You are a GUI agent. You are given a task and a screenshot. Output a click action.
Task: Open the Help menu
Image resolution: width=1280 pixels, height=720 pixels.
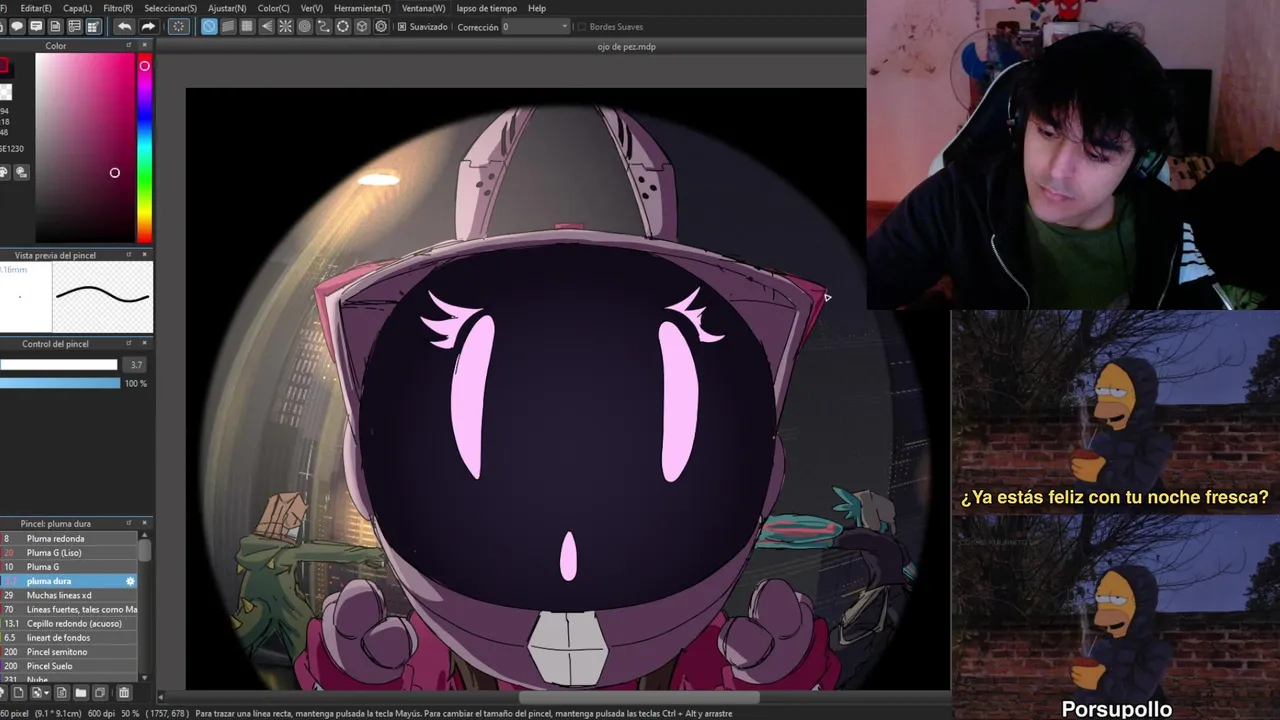click(x=537, y=8)
